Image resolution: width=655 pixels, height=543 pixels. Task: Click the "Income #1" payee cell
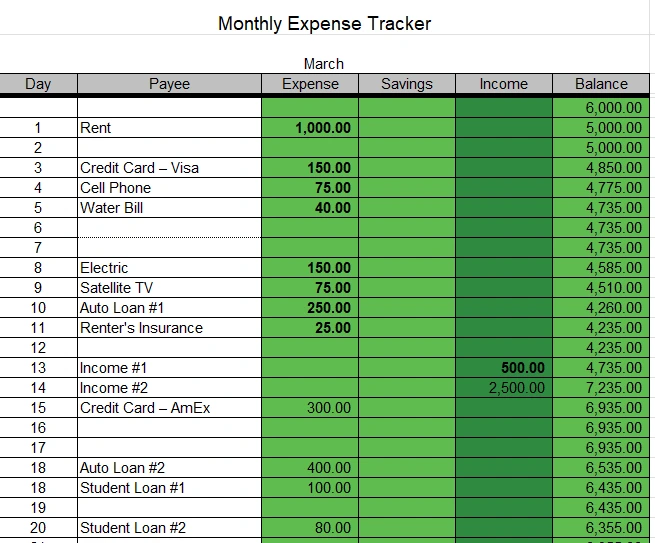coord(170,368)
